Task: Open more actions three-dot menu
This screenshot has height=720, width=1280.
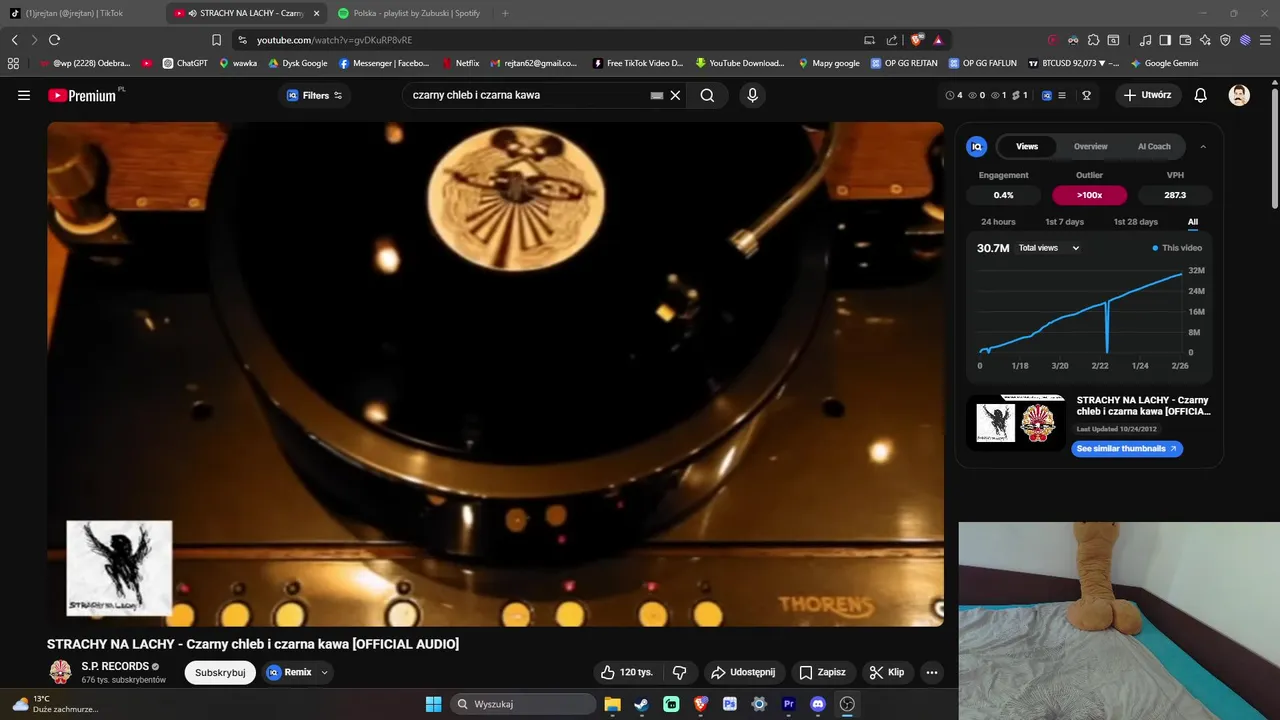Action: (932, 672)
